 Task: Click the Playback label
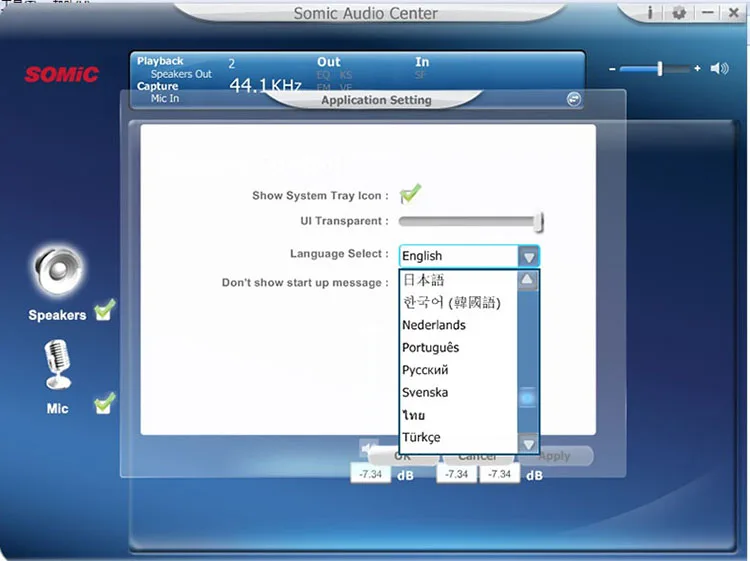160,61
